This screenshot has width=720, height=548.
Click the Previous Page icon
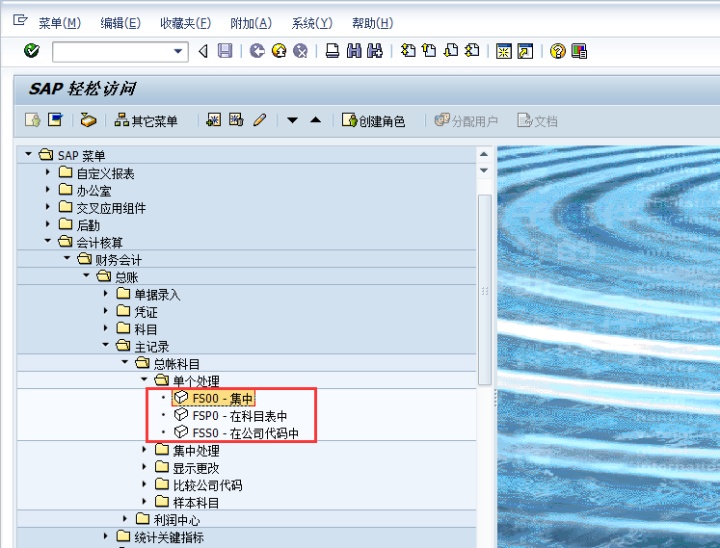[429, 51]
